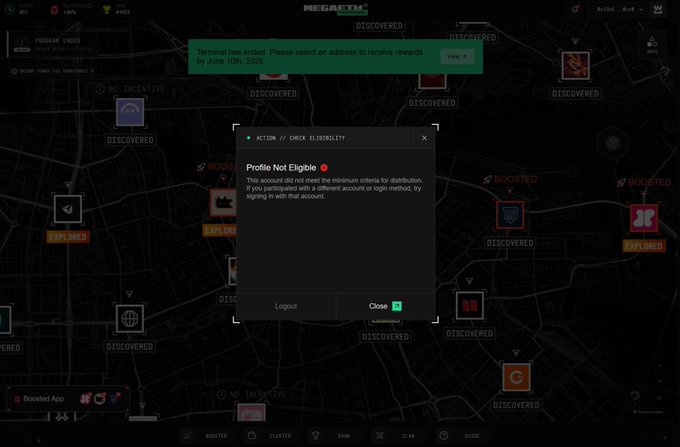680x447 pixels.
Task: Select the red book app marker
Action: (470, 306)
